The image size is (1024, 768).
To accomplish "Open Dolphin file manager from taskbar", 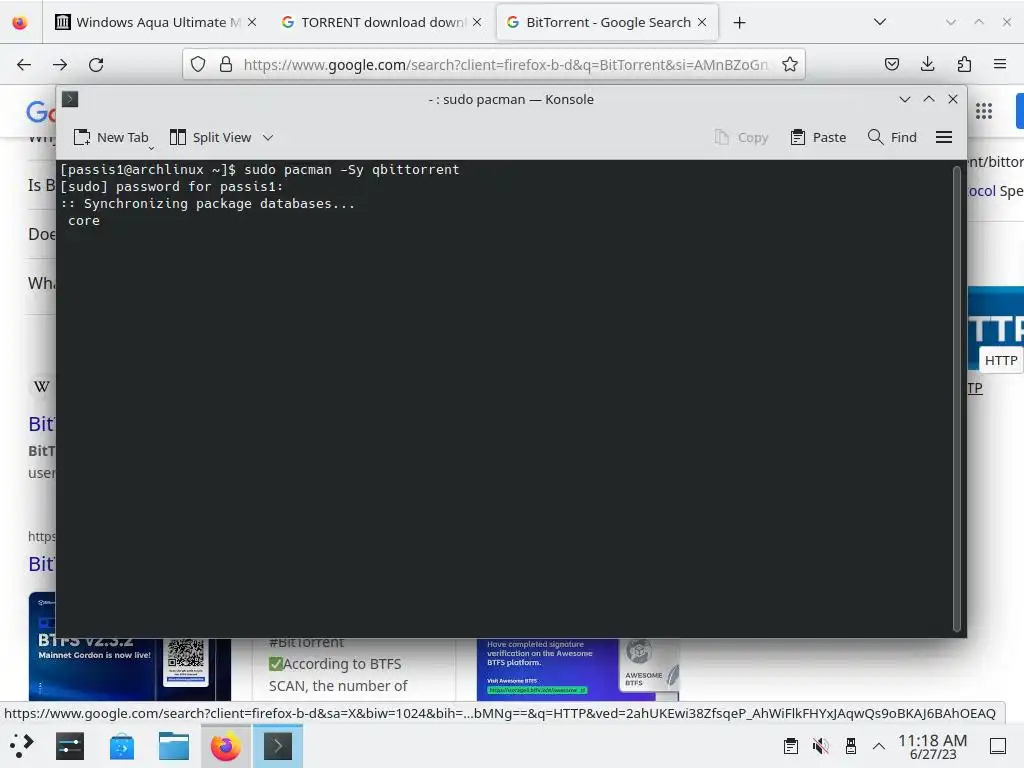I will click(x=174, y=746).
